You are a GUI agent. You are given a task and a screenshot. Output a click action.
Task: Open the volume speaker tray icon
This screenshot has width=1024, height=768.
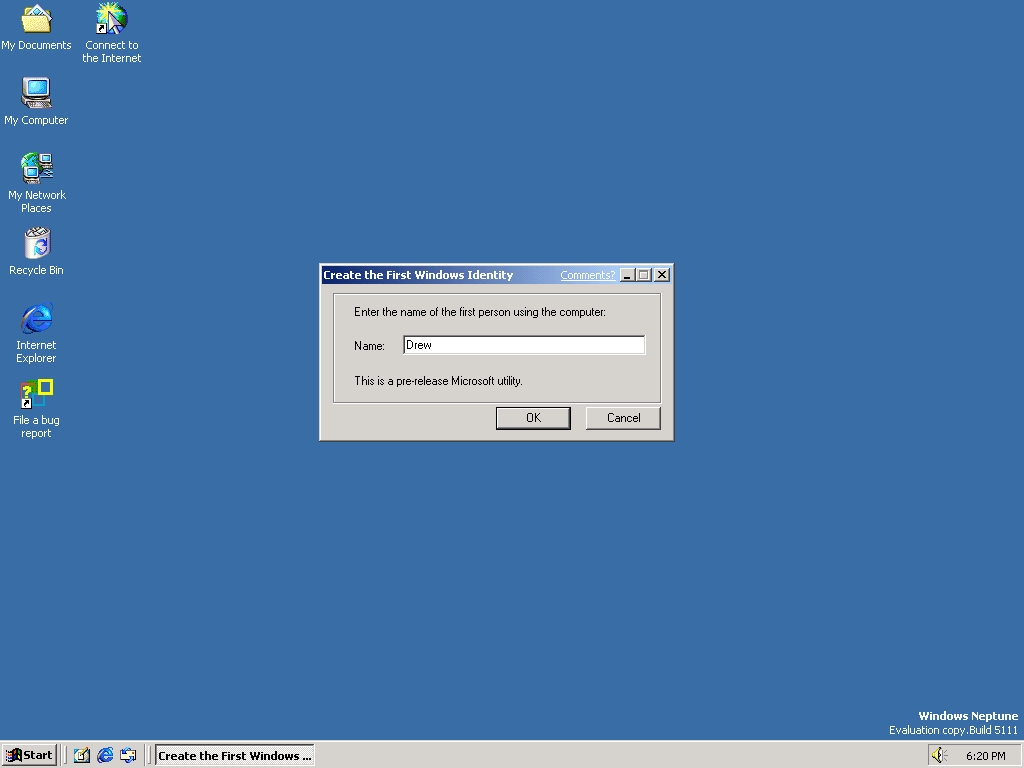click(939, 756)
